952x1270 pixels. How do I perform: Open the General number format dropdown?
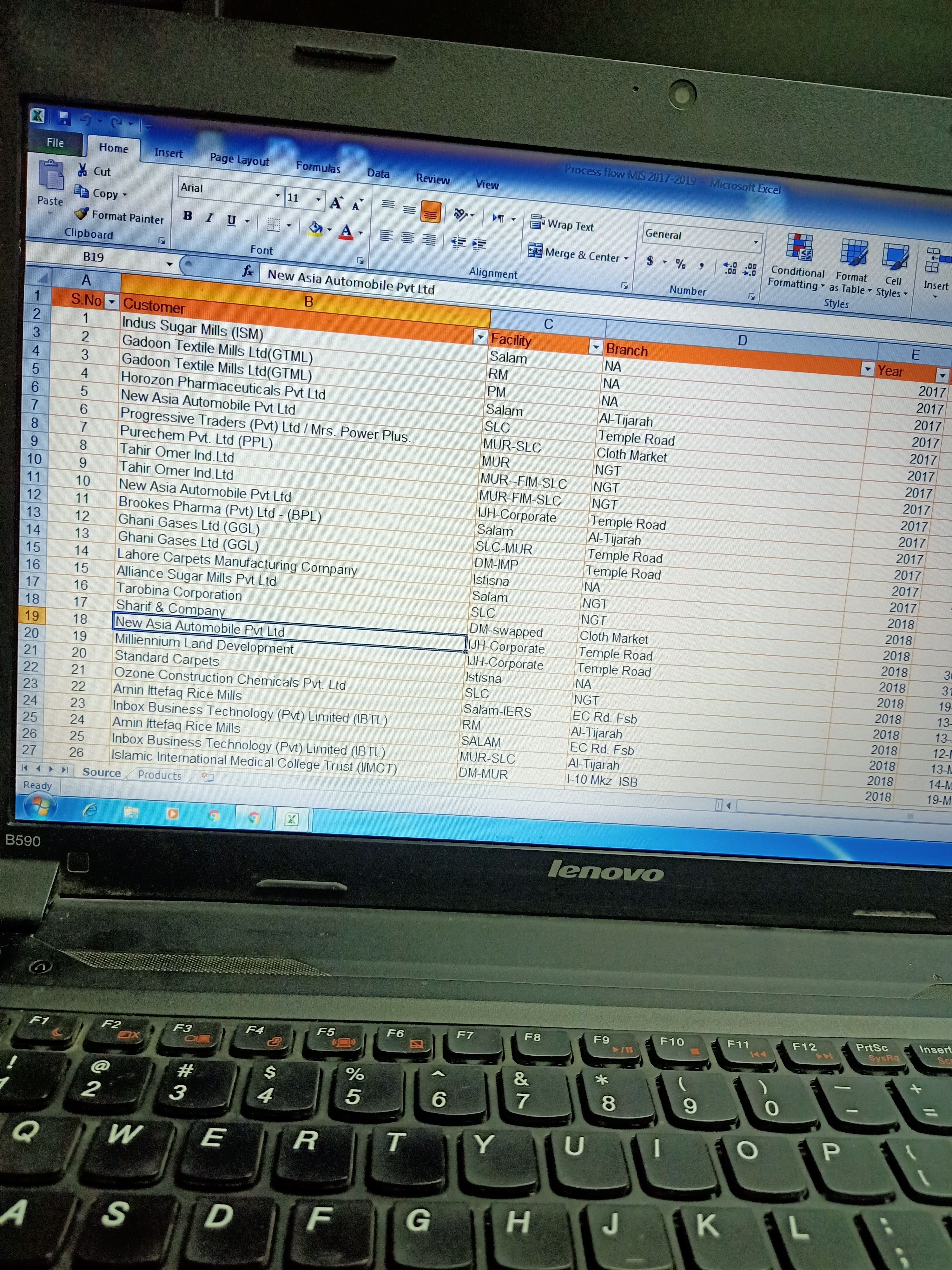pos(756,242)
